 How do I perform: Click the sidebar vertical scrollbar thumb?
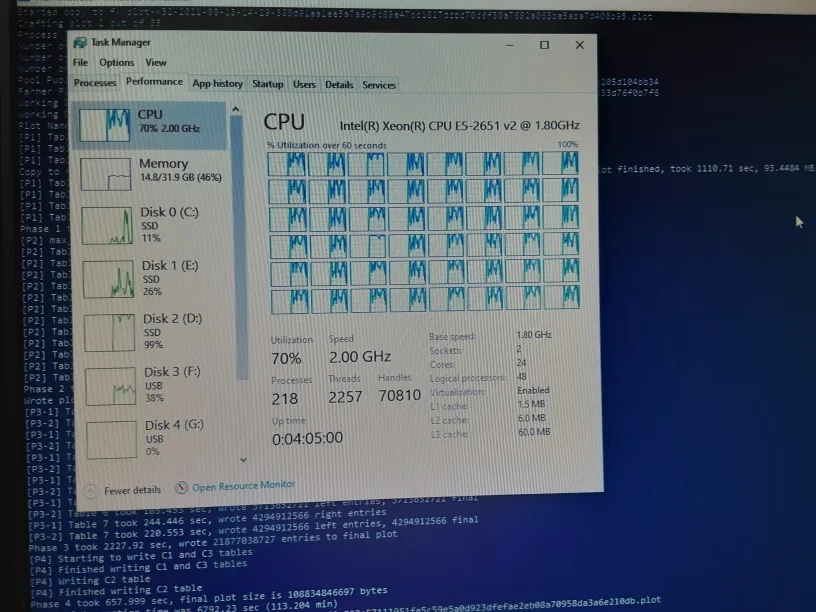click(239, 247)
